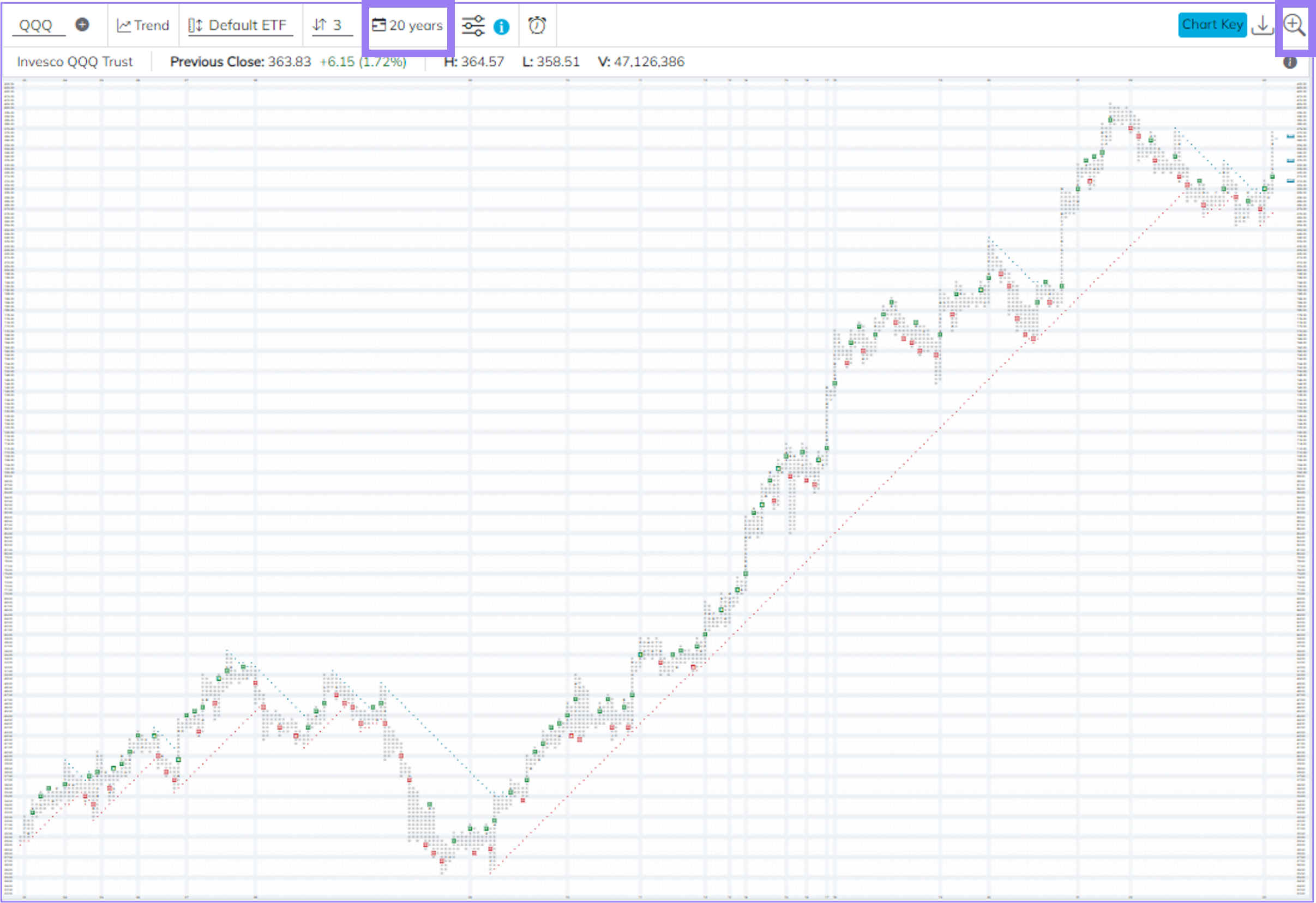Screen dimensions: 1316x903
Task: Open chart settings sliders icon
Action: [x=473, y=26]
